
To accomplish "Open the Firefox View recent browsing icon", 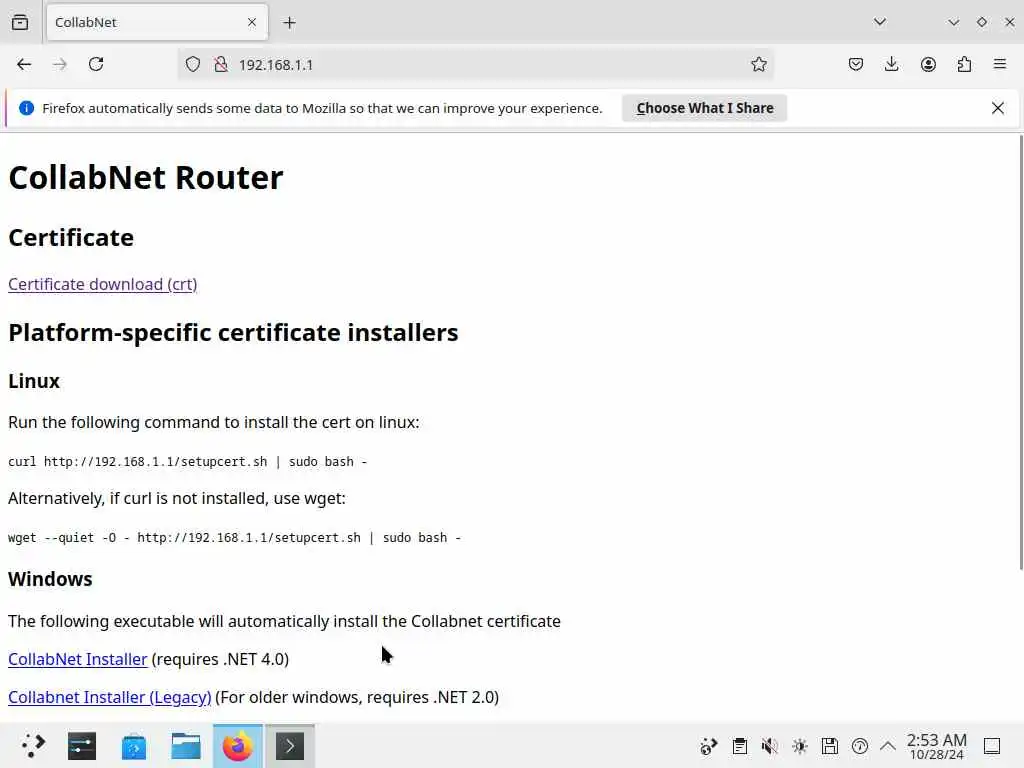I will click(x=20, y=22).
